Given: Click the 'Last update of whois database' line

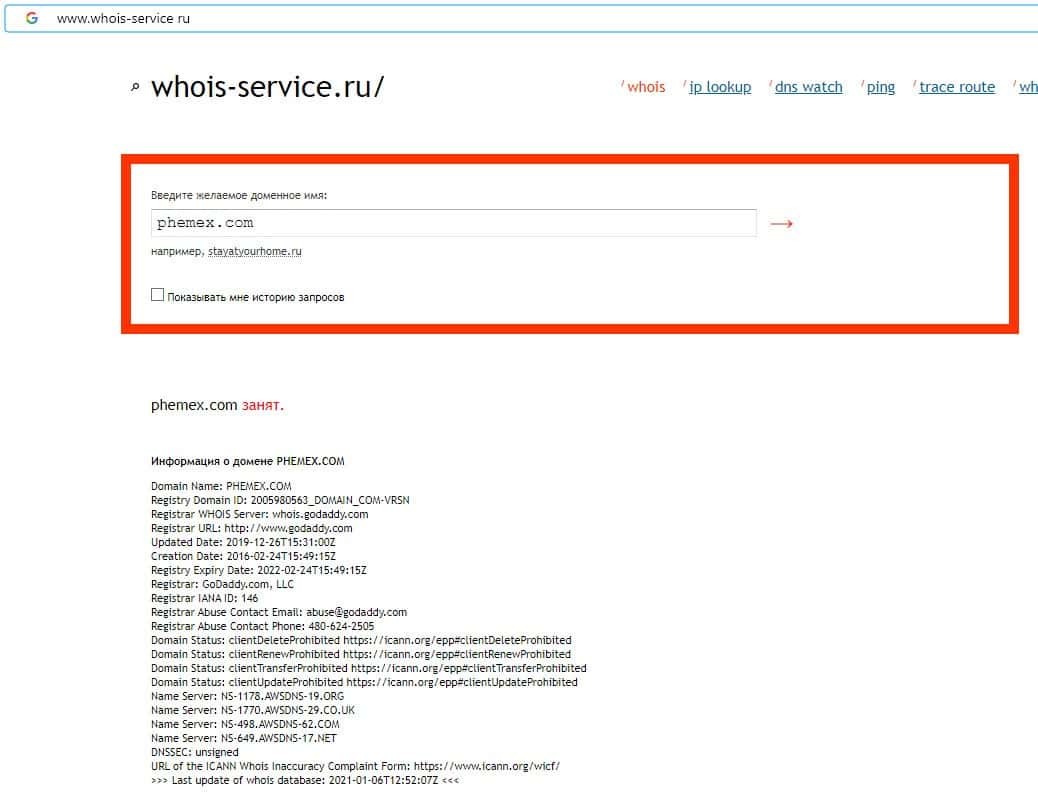Looking at the screenshot, I should (305, 780).
